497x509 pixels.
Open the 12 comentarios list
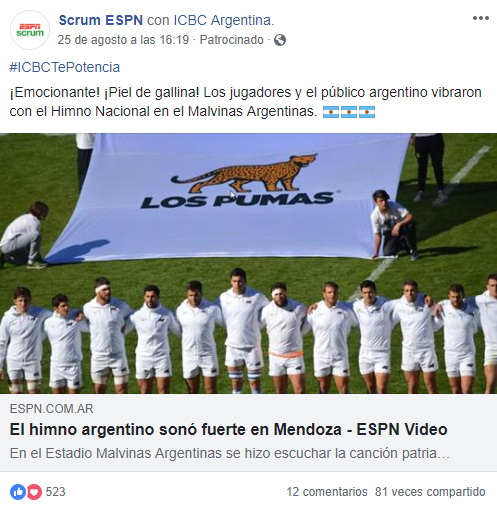327,492
